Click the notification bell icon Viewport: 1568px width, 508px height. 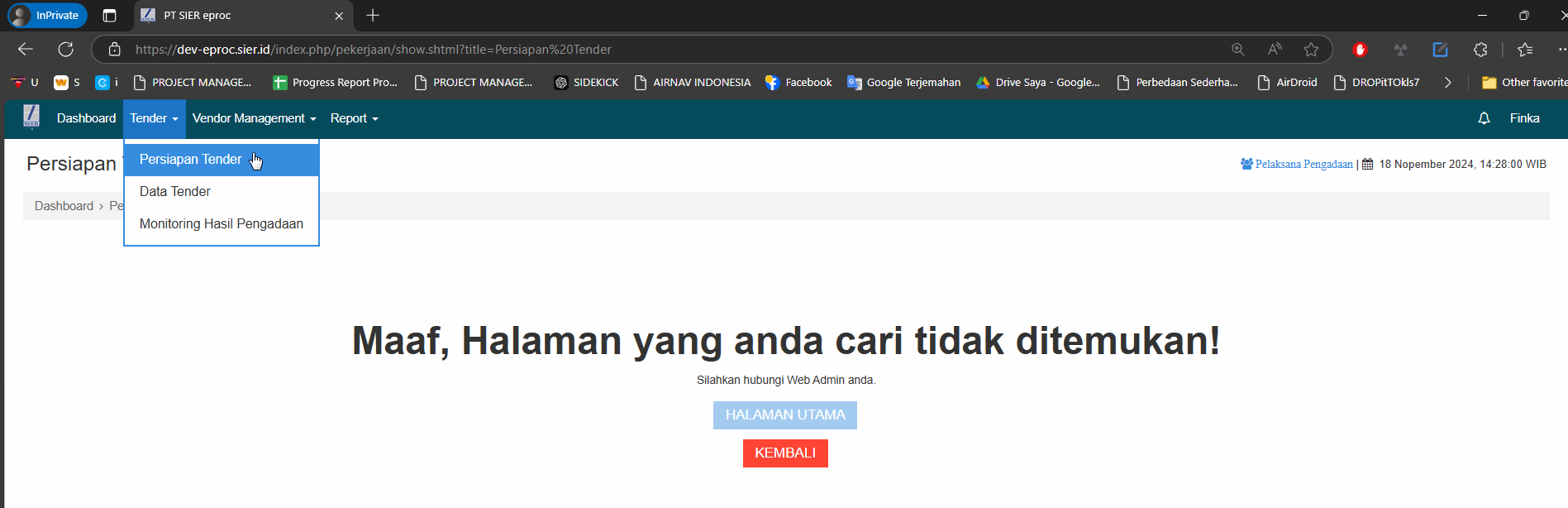click(x=1484, y=118)
